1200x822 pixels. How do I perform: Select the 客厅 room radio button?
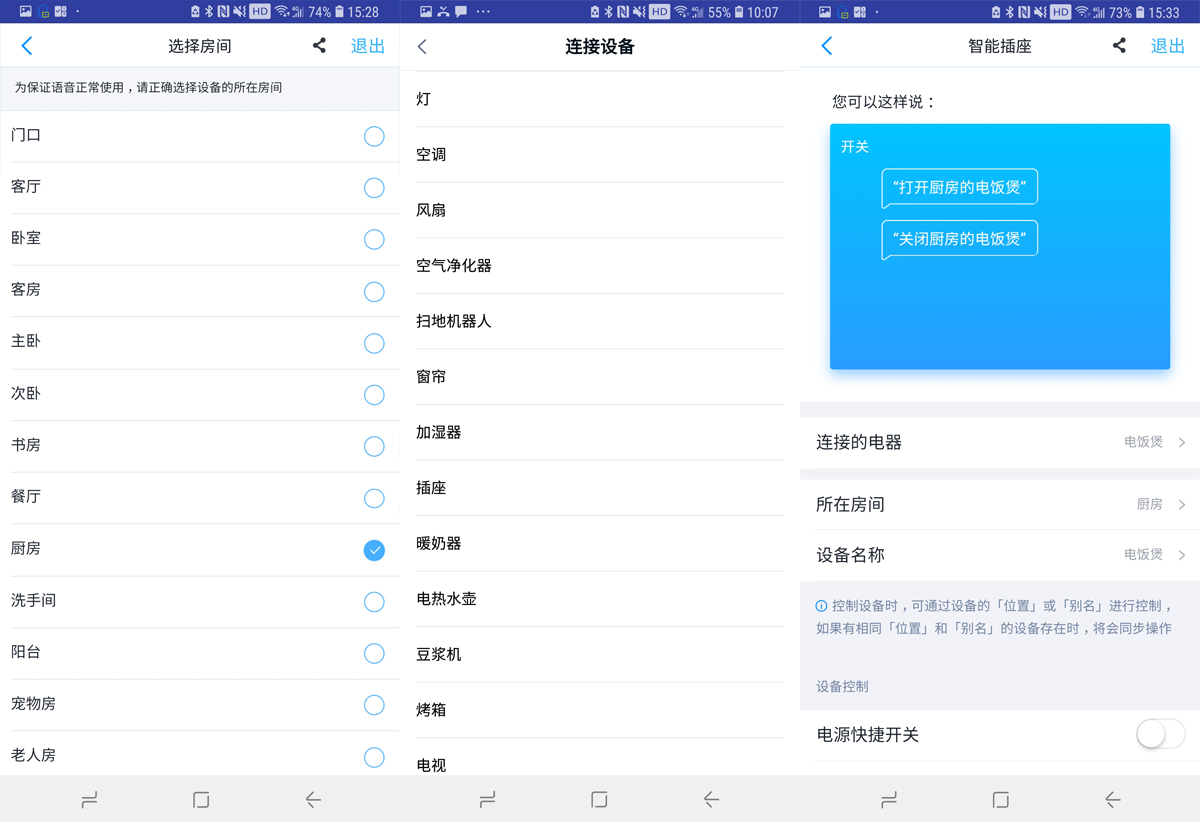[374, 188]
